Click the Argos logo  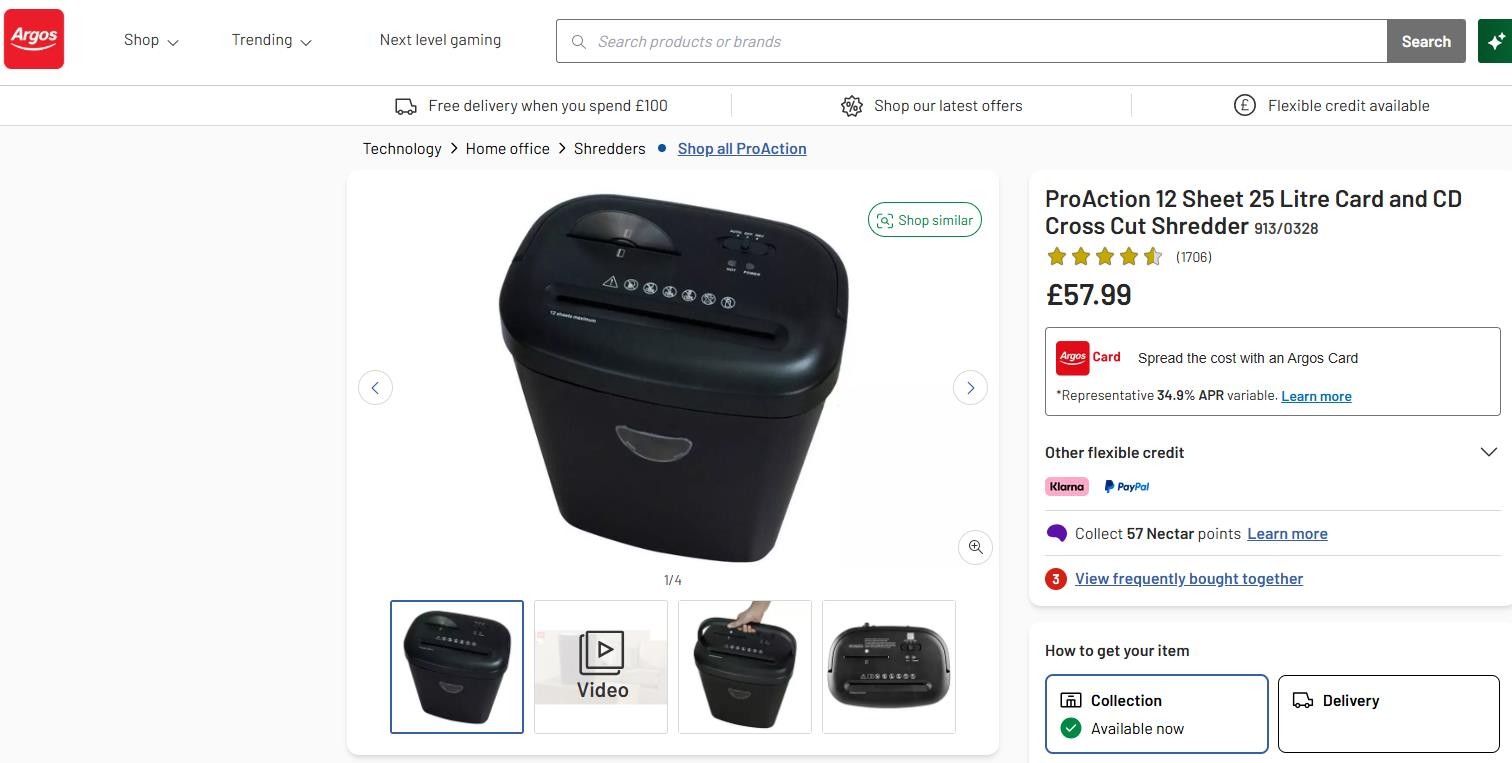[x=34, y=39]
